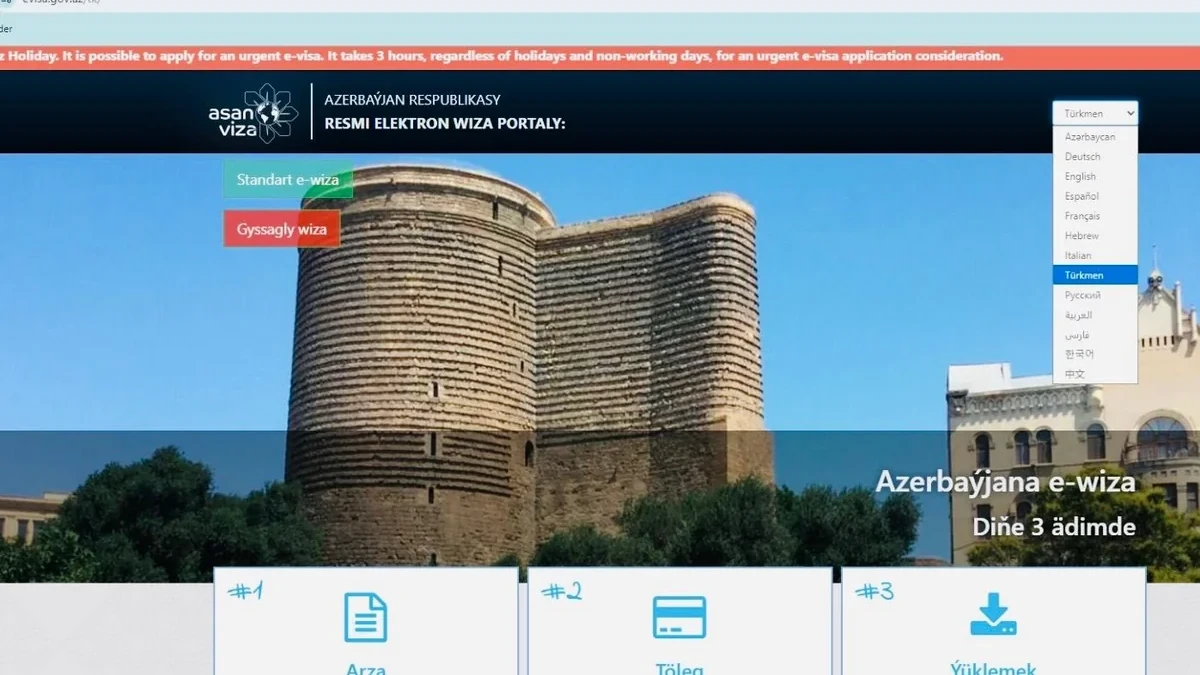This screenshot has width=1200, height=675.
Task: Click highlighted Türkmen option in list
Action: tap(1085, 275)
